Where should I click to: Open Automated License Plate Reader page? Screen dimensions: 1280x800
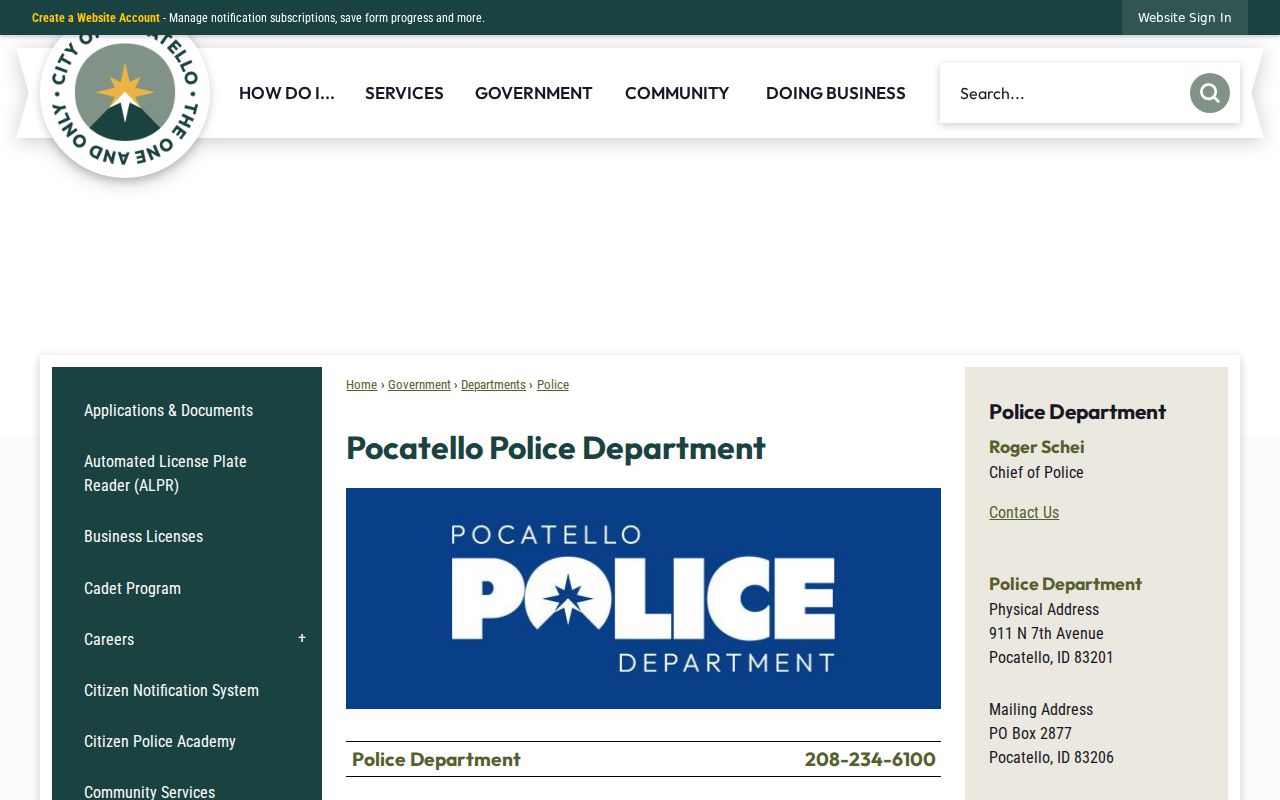click(x=187, y=473)
